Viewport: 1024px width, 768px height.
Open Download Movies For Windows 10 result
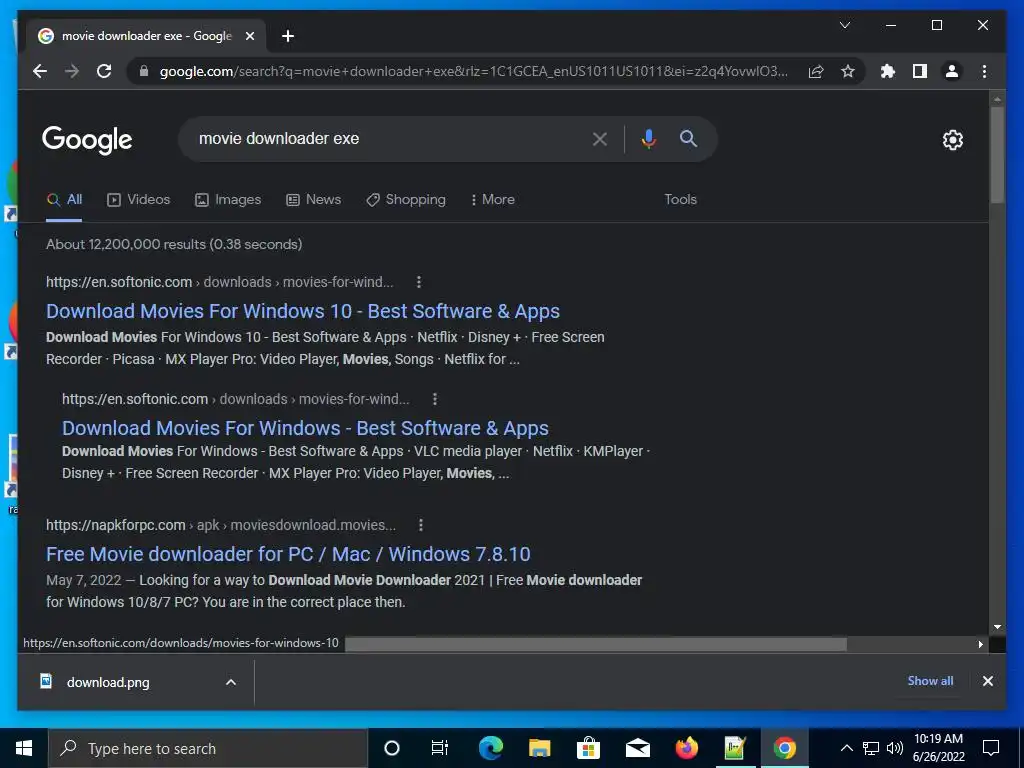[x=302, y=312]
